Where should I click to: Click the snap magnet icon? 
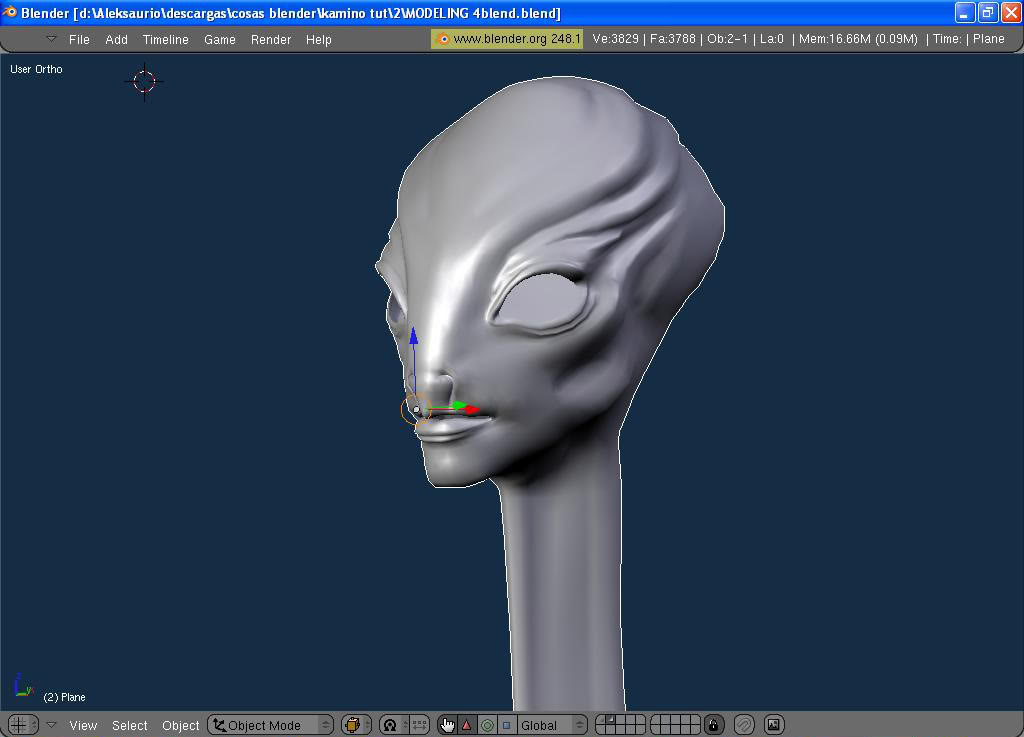tap(744, 725)
